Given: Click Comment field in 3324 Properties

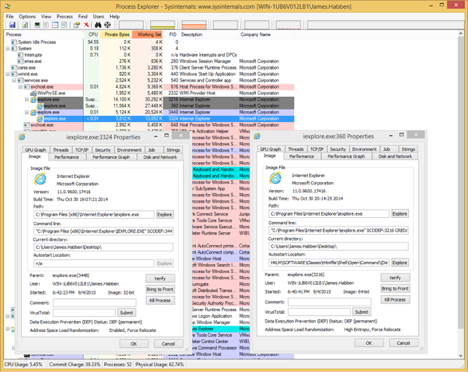Looking at the screenshot, I should [x=94, y=303].
